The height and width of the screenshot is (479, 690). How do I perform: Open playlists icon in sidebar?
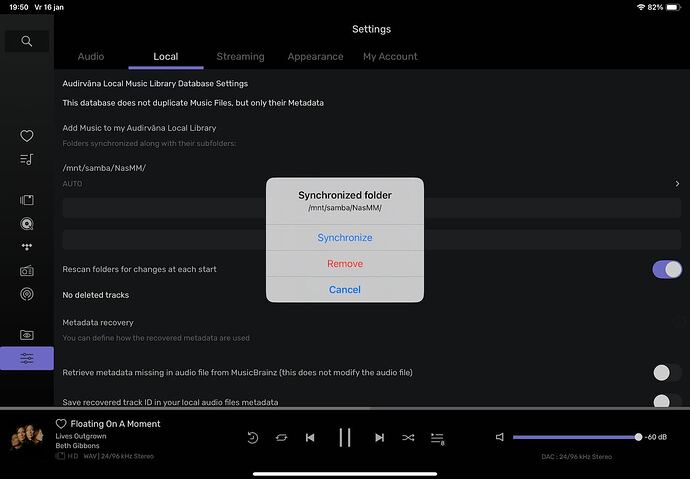point(27,159)
